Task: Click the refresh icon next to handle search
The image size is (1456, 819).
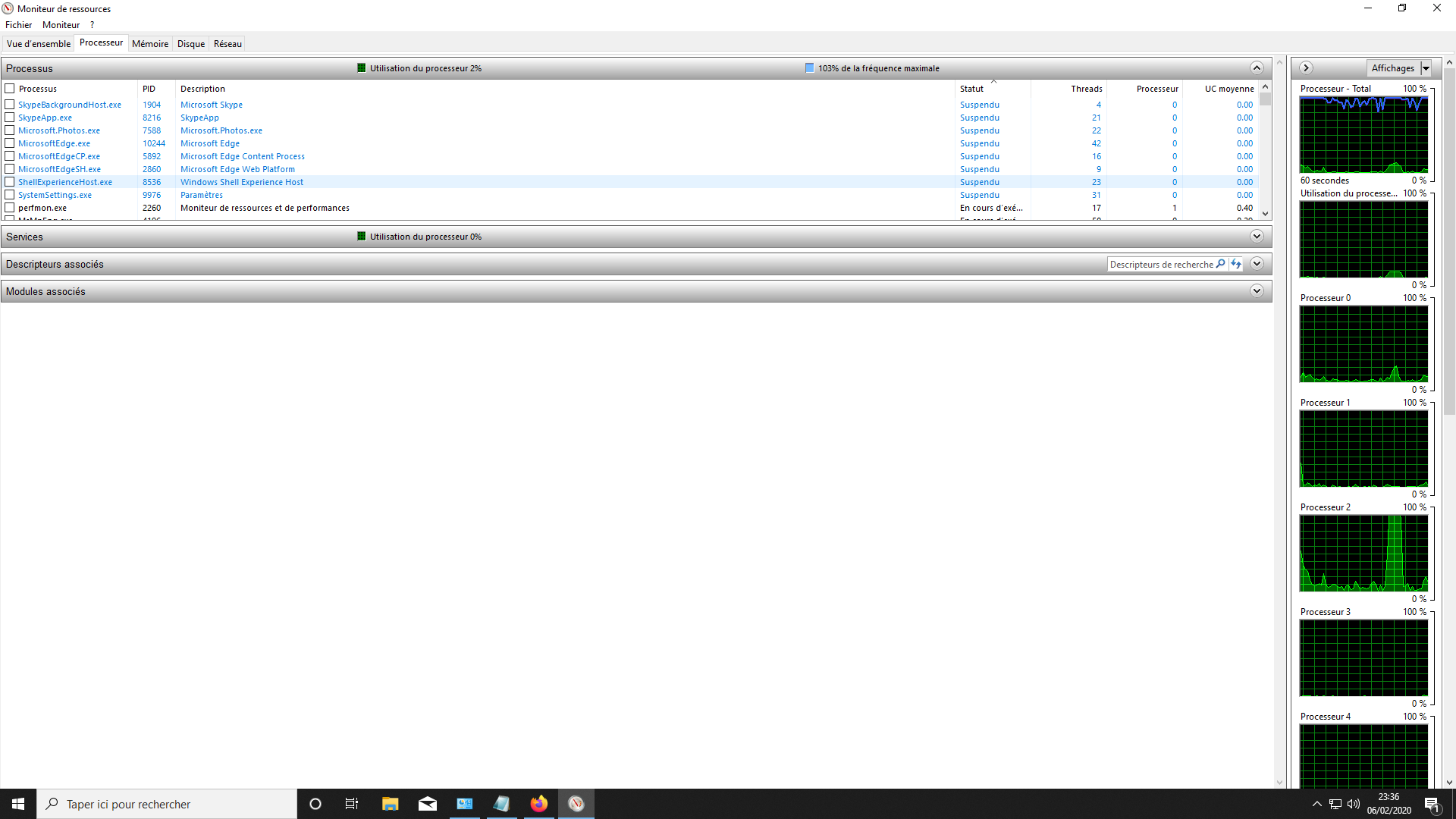Action: pyautogui.click(x=1236, y=264)
